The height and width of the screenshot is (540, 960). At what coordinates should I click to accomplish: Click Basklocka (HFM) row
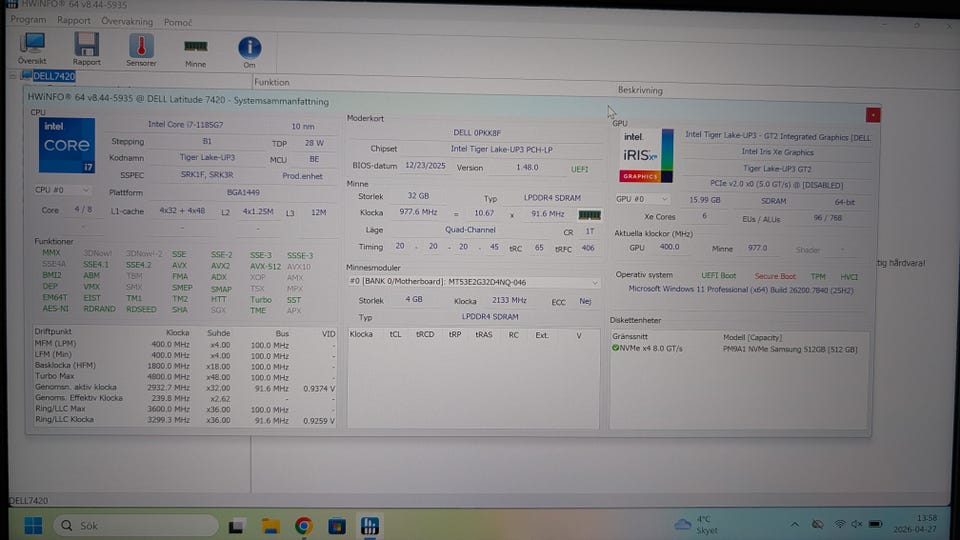(x=185, y=366)
